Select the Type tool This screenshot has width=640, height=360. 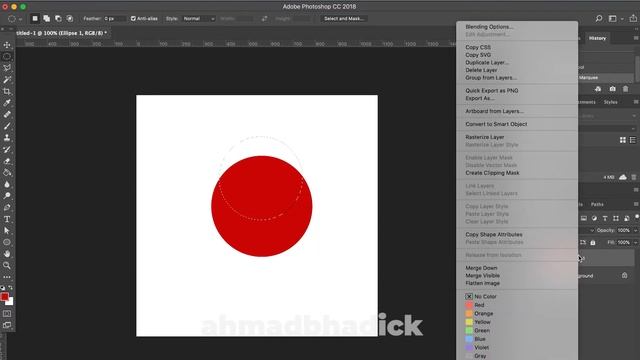click(7, 219)
